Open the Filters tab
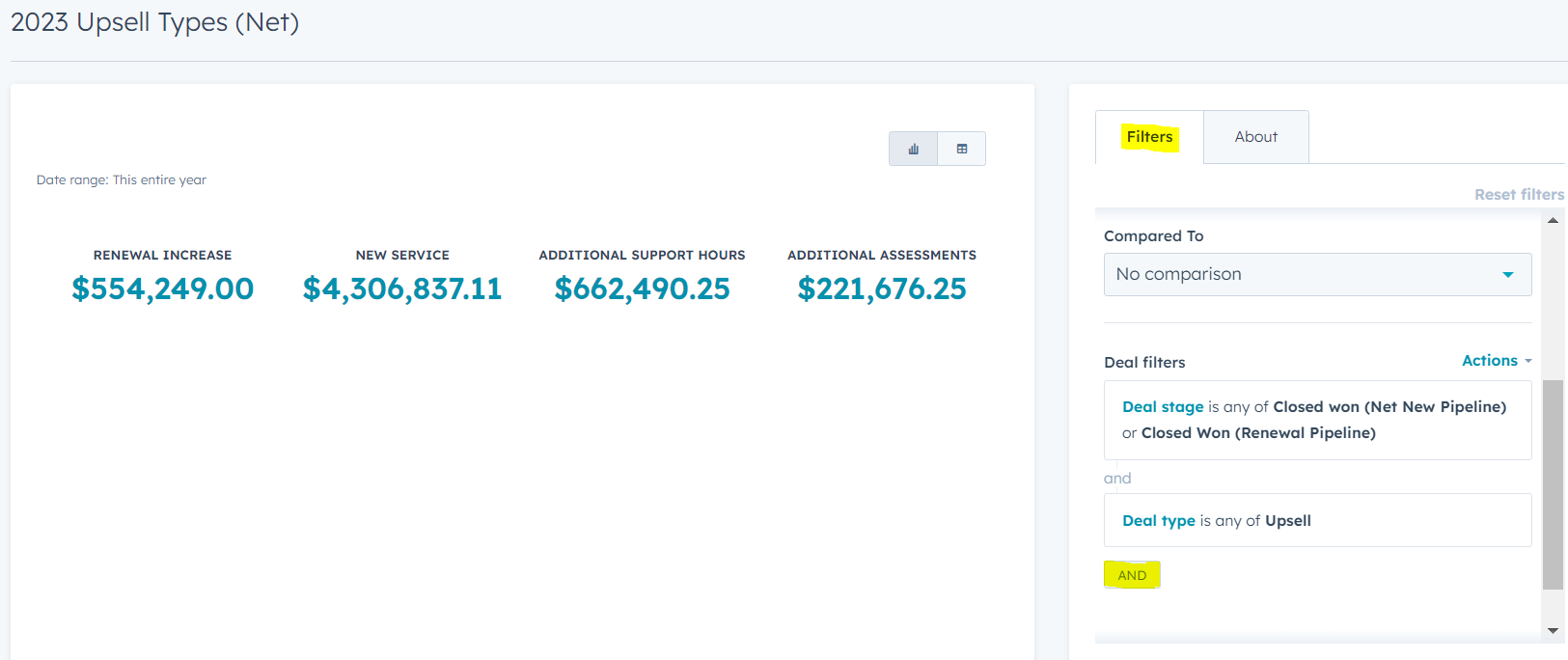Image resolution: width=1568 pixels, height=660 pixels. [x=1149, y=137]
